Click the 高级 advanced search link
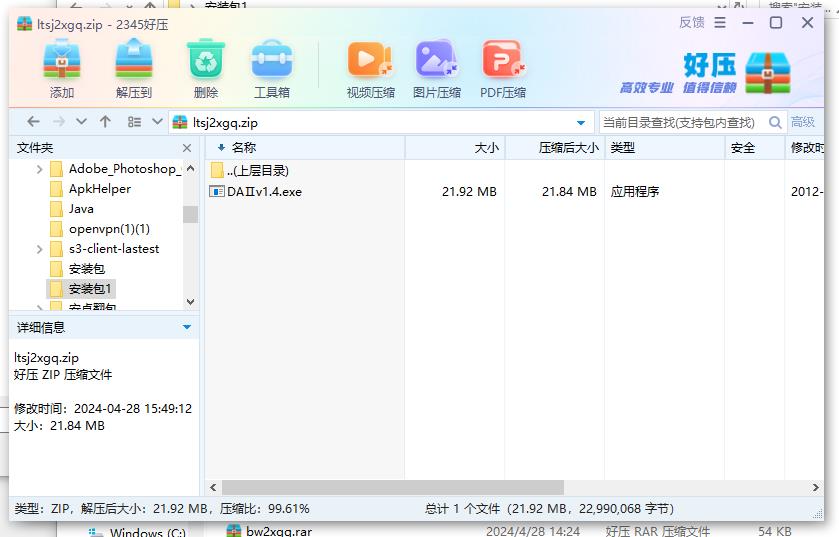This screenshot has width=839, height=537. [x=803, y=122]
